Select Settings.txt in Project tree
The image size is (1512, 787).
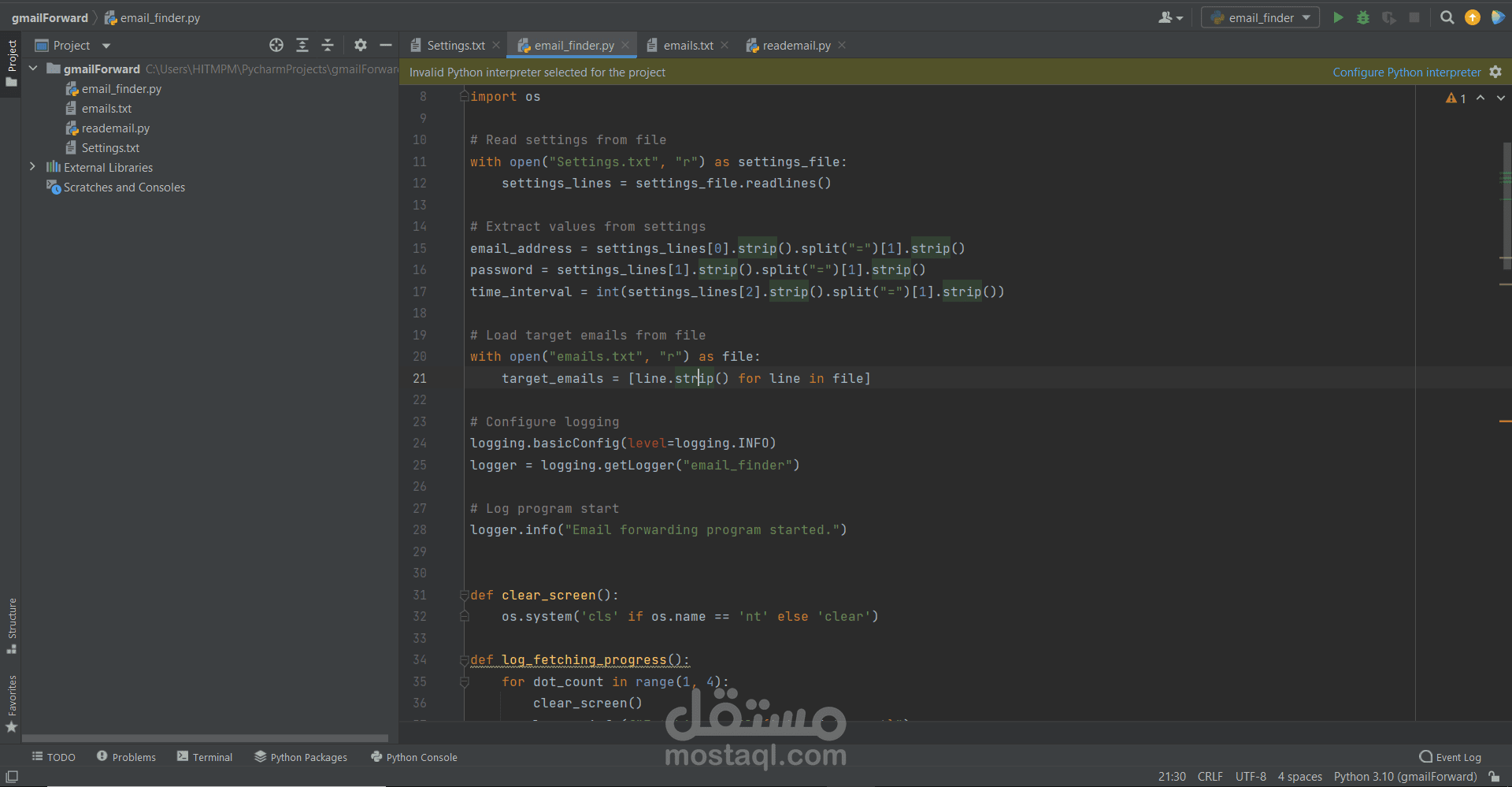[x=110, y=148]
